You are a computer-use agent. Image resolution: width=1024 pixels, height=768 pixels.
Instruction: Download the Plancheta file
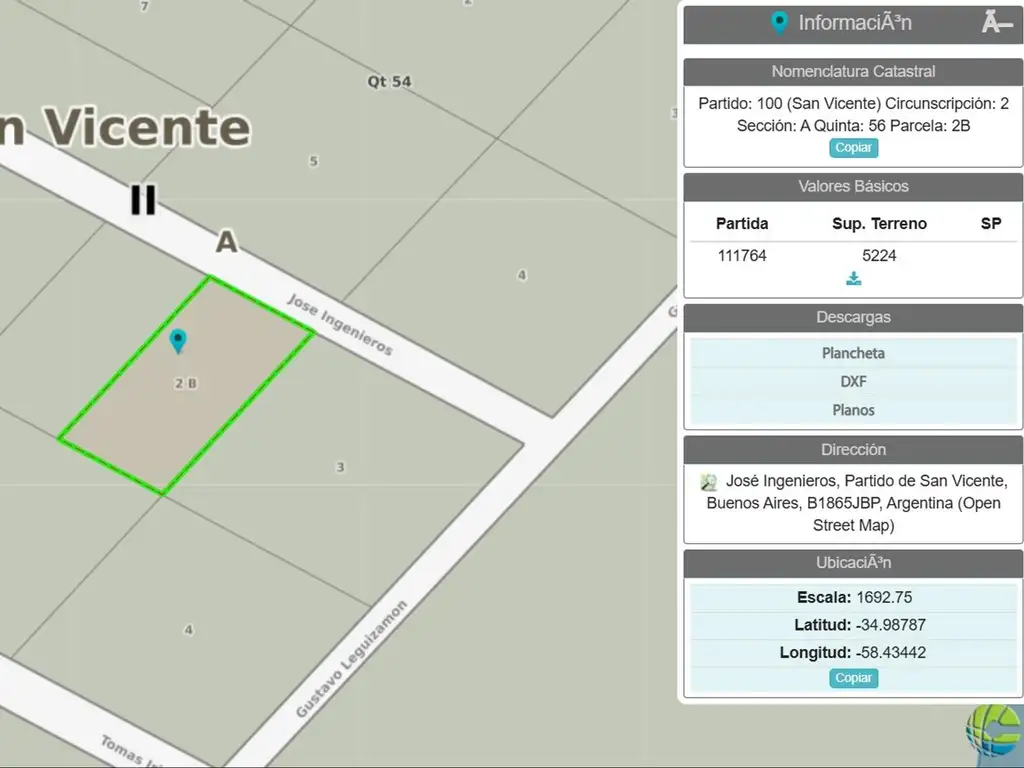[x=853, y=353]
